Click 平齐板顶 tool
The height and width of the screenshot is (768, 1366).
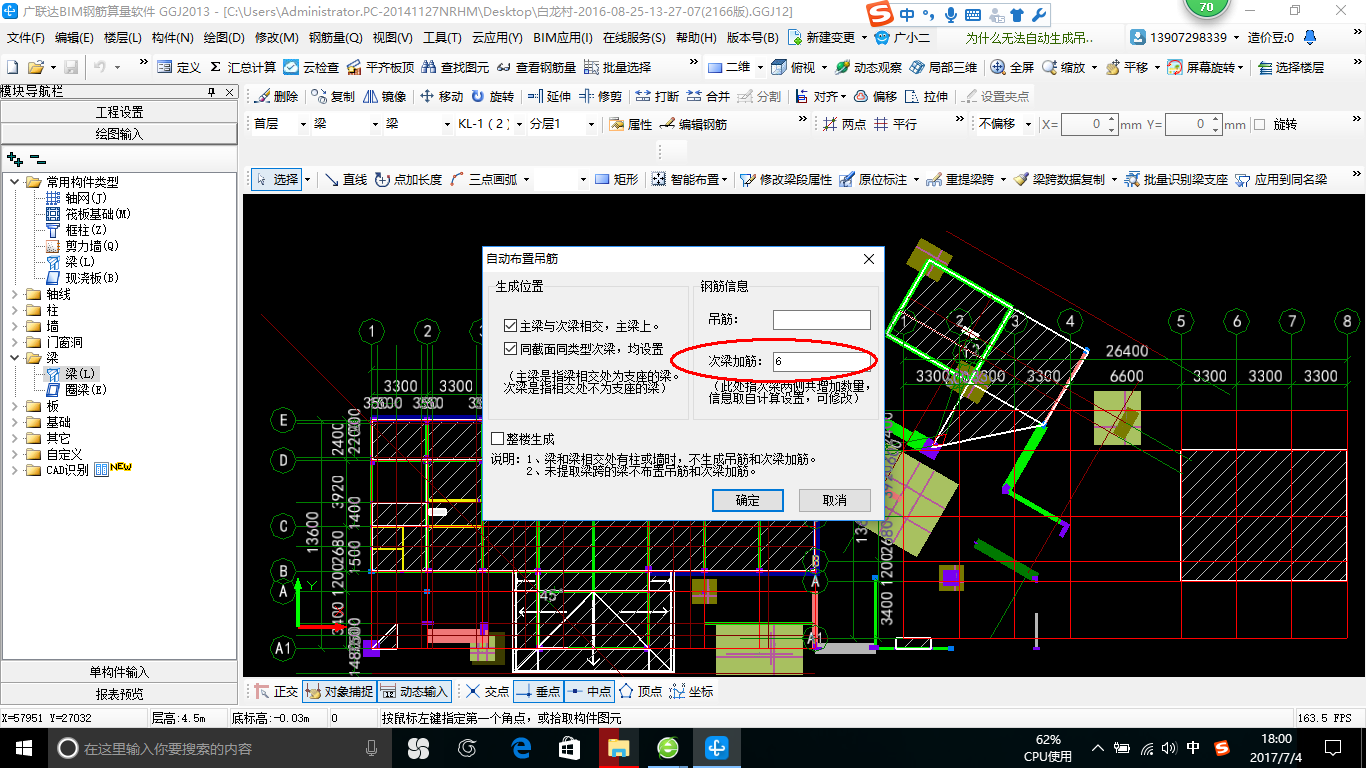pyautogui.click(x=380, y=67)
